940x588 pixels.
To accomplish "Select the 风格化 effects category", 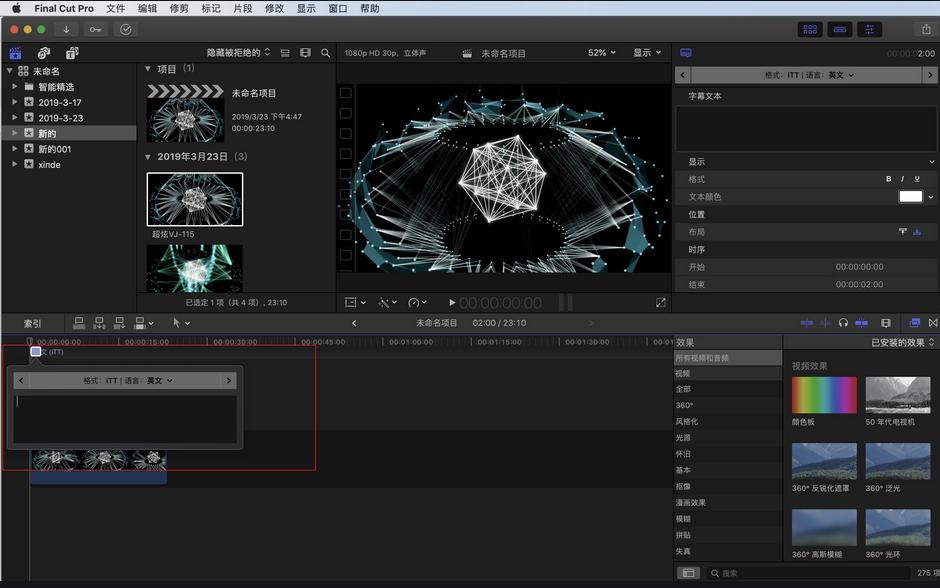I will pyautogui.click(x=686, y=422).
